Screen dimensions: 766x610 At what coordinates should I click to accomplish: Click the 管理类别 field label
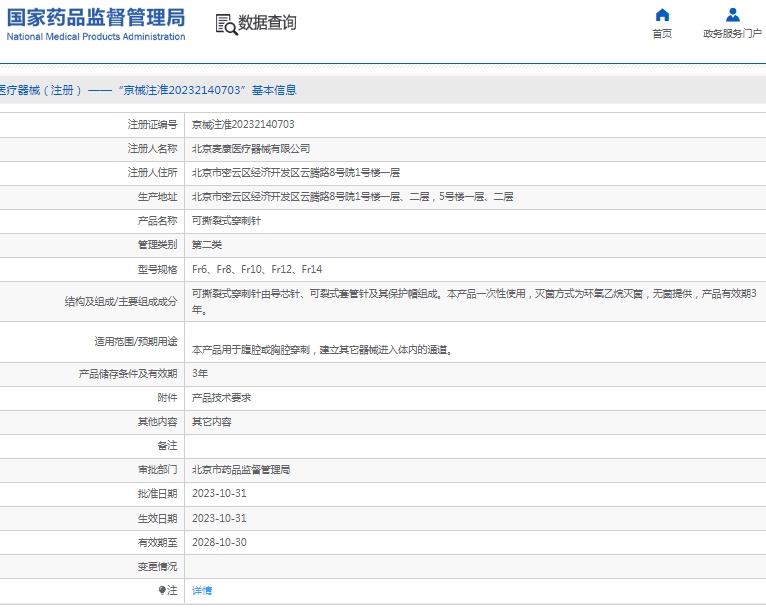point(157,245)
